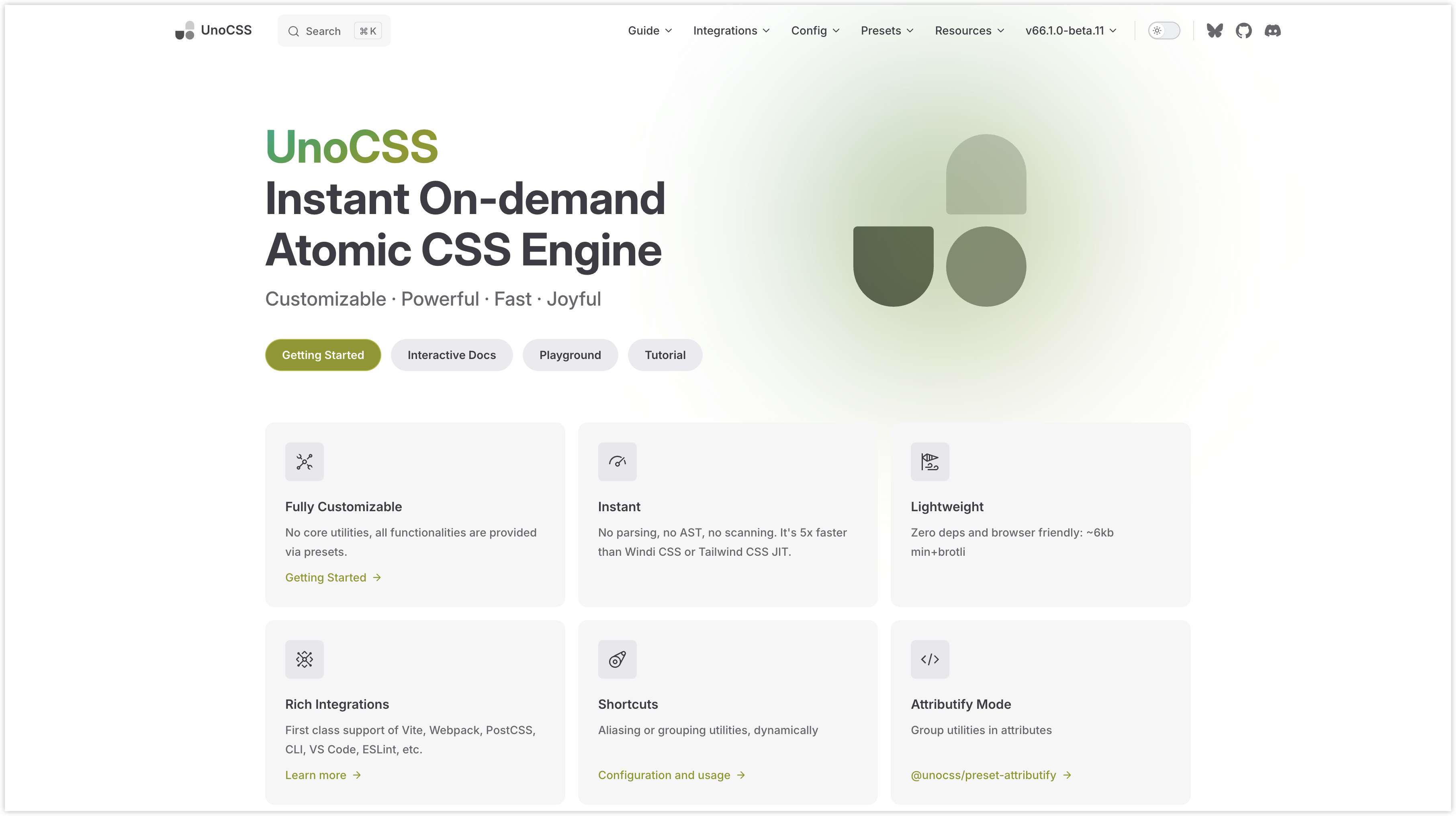Viewport: 1456px width, 816px height.
Task: Toggle dark mode appearance switch
Action: (1164, 31)
